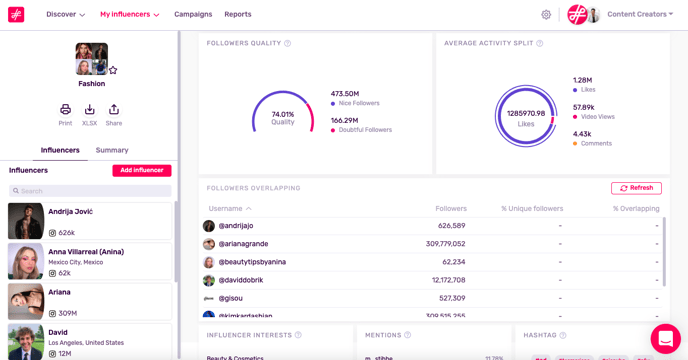Expand the Discover dropdown menu
The image size is (688, 360).
65,14
